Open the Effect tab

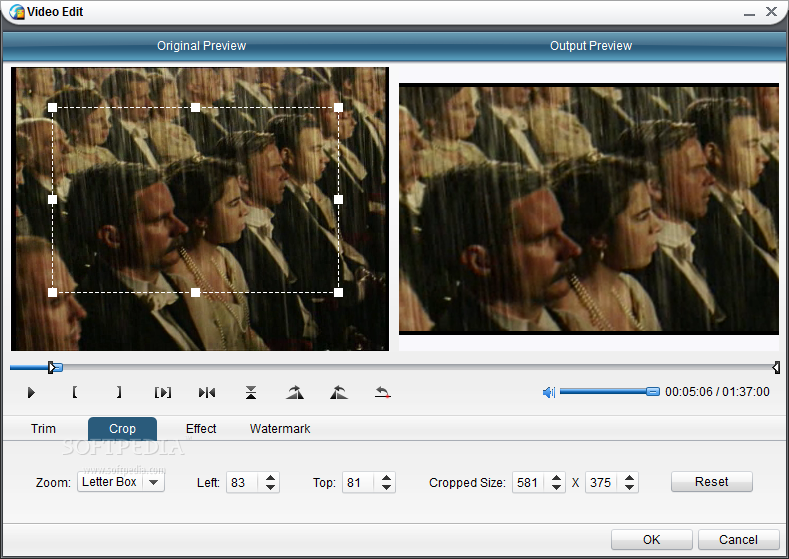click(x=201, y=429)
